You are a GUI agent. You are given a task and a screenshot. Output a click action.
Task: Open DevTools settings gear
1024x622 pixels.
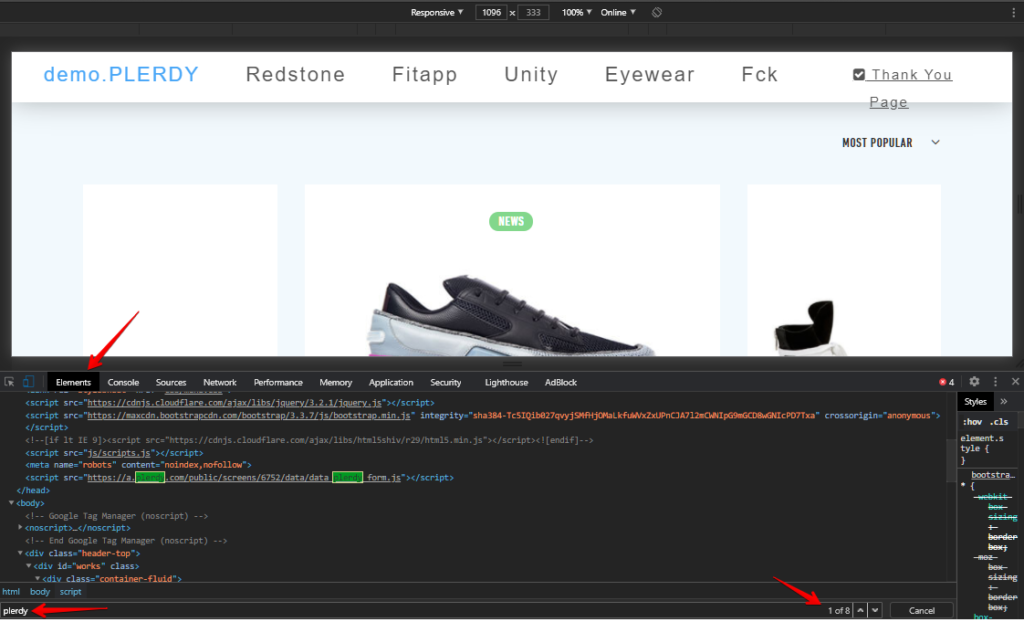[974, 382]
